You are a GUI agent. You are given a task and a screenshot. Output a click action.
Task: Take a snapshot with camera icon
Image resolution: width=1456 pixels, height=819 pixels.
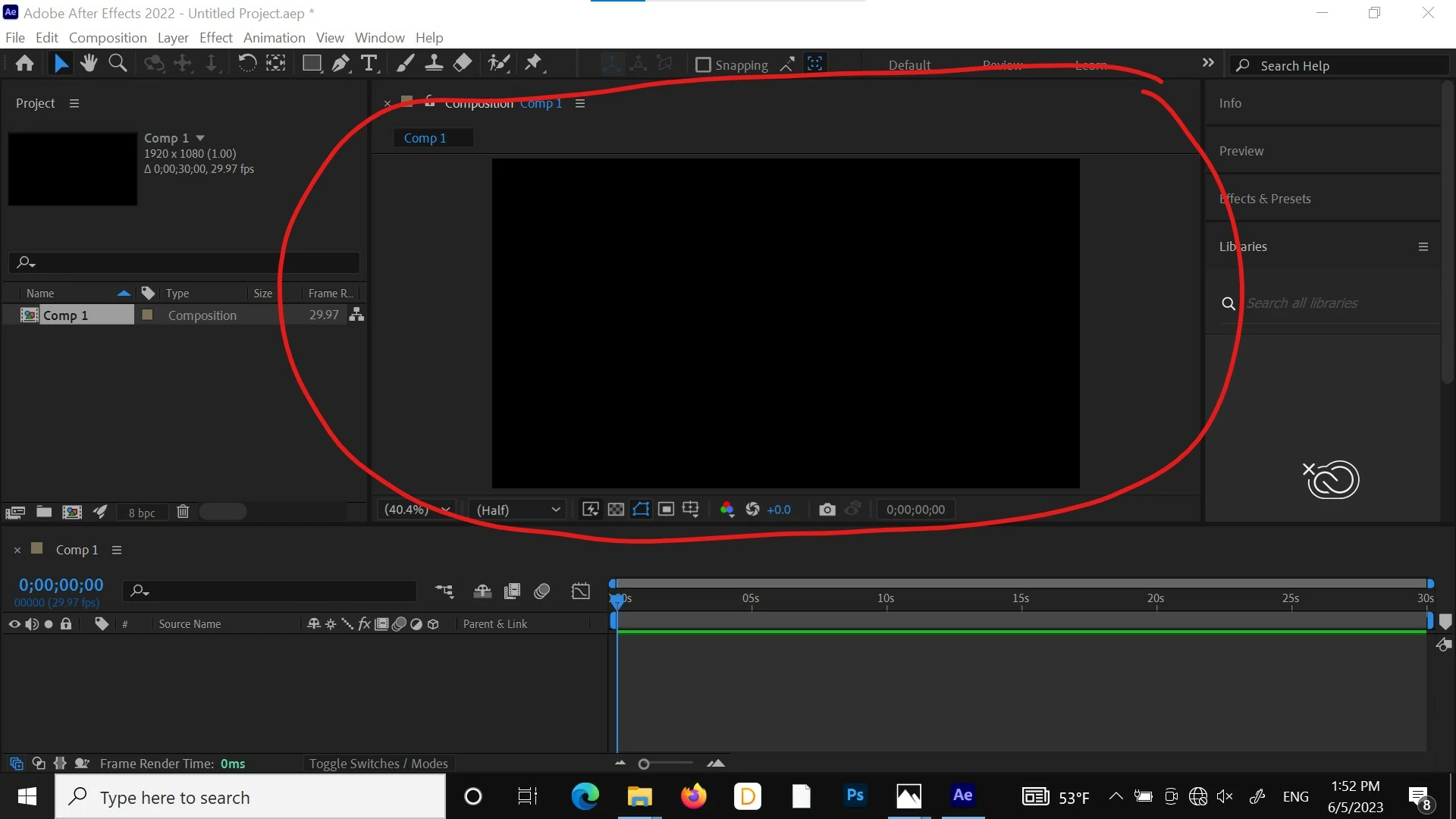click(x=827, y=510)
